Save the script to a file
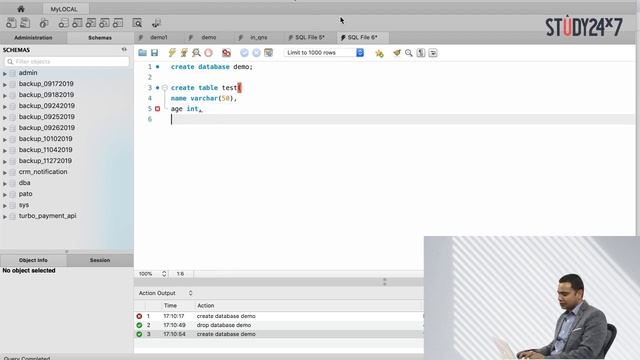 [x=154, y=53]
